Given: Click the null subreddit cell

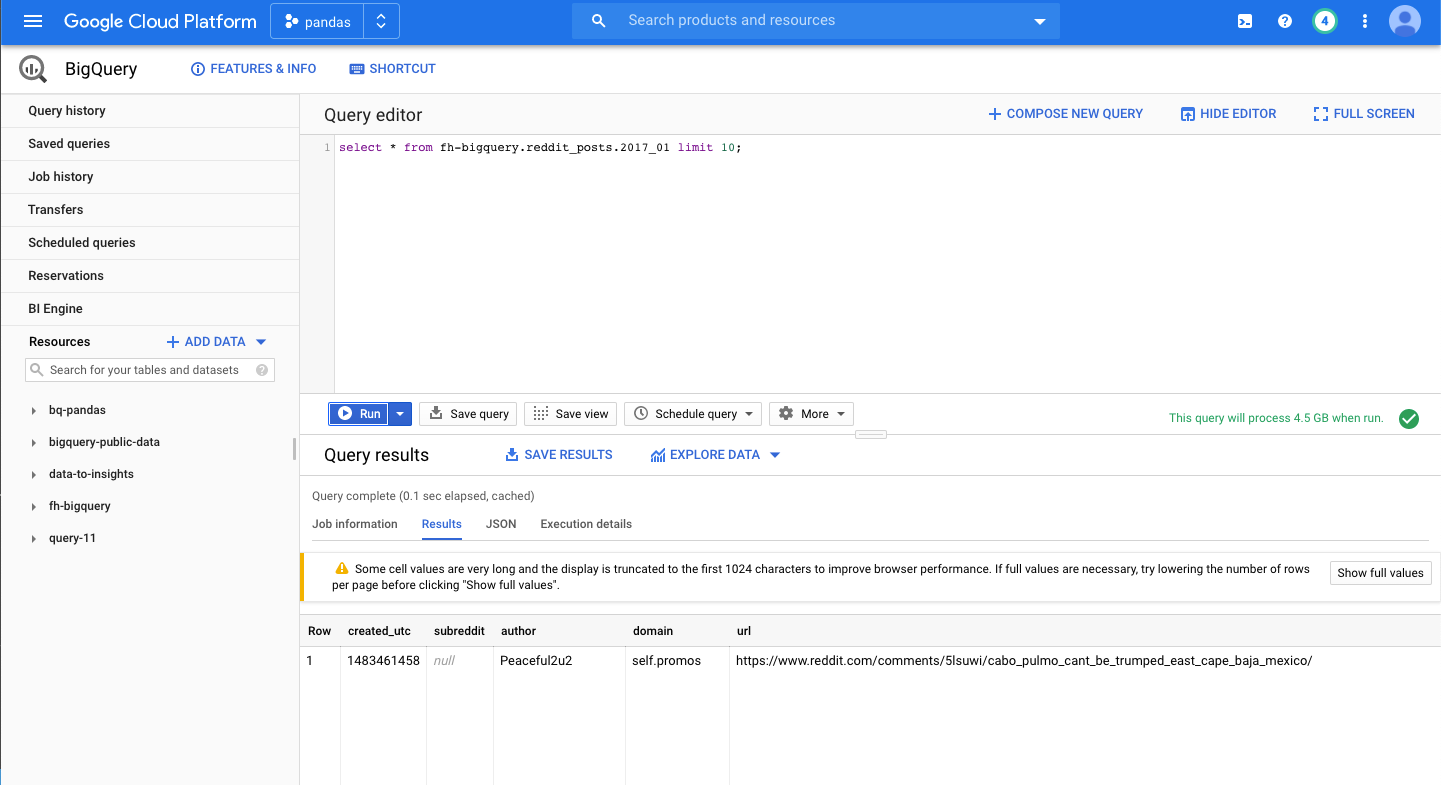Looking at the screenshot, I should tap(444, 661).
